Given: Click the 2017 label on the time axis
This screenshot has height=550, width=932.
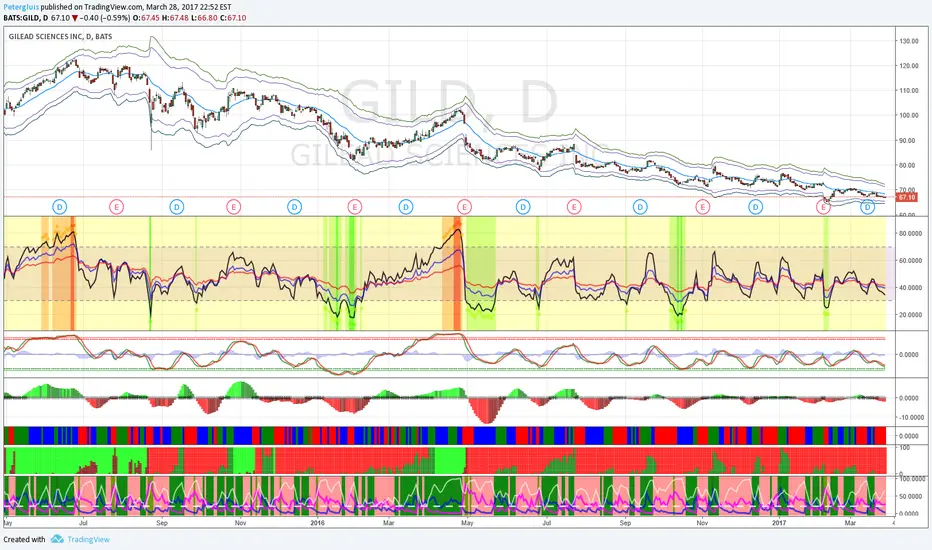Looking at the screenshot, I should tap(779, 523).
